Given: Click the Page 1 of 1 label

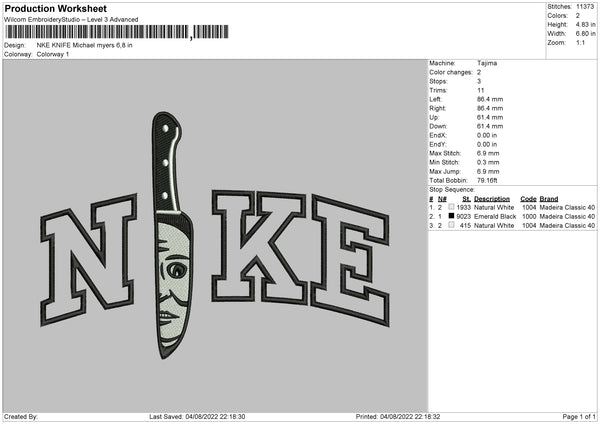Looking at the screenshot, I should pos(579,417).
